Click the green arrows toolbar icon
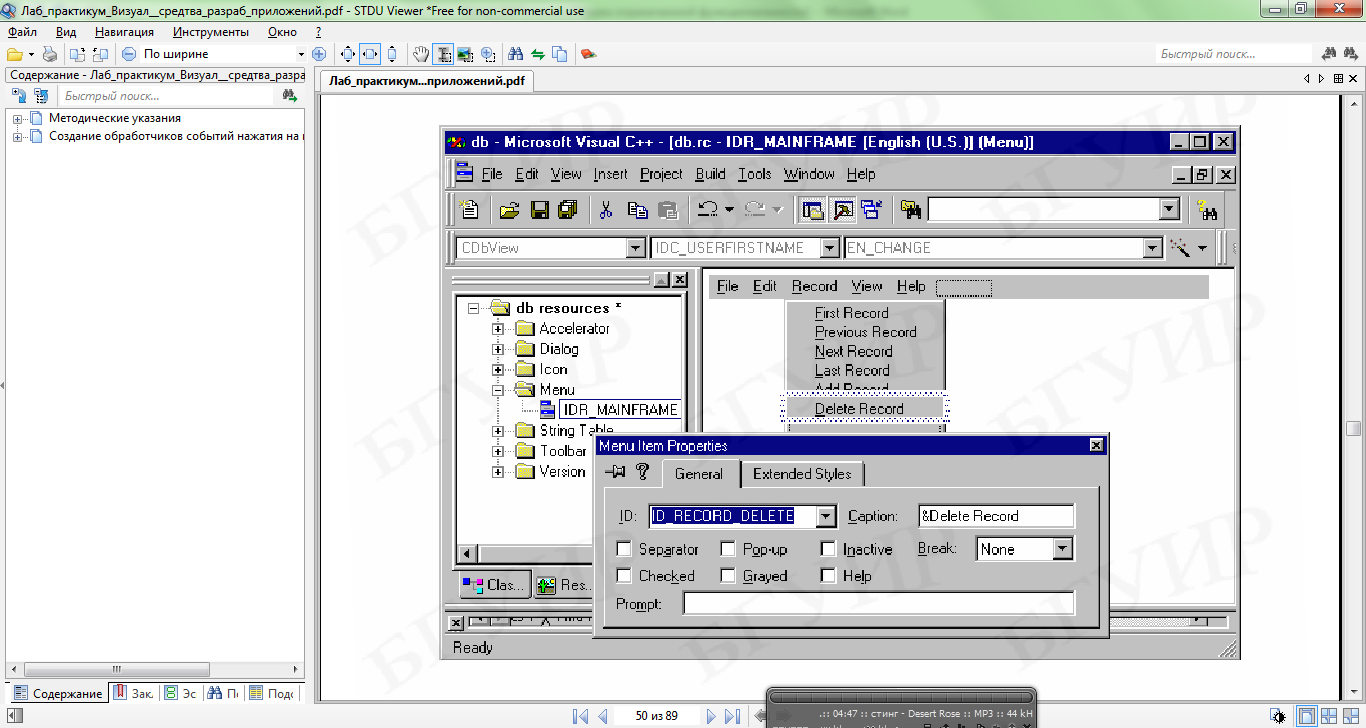This screenshot has height=728, width=1366. click(538, 54)
